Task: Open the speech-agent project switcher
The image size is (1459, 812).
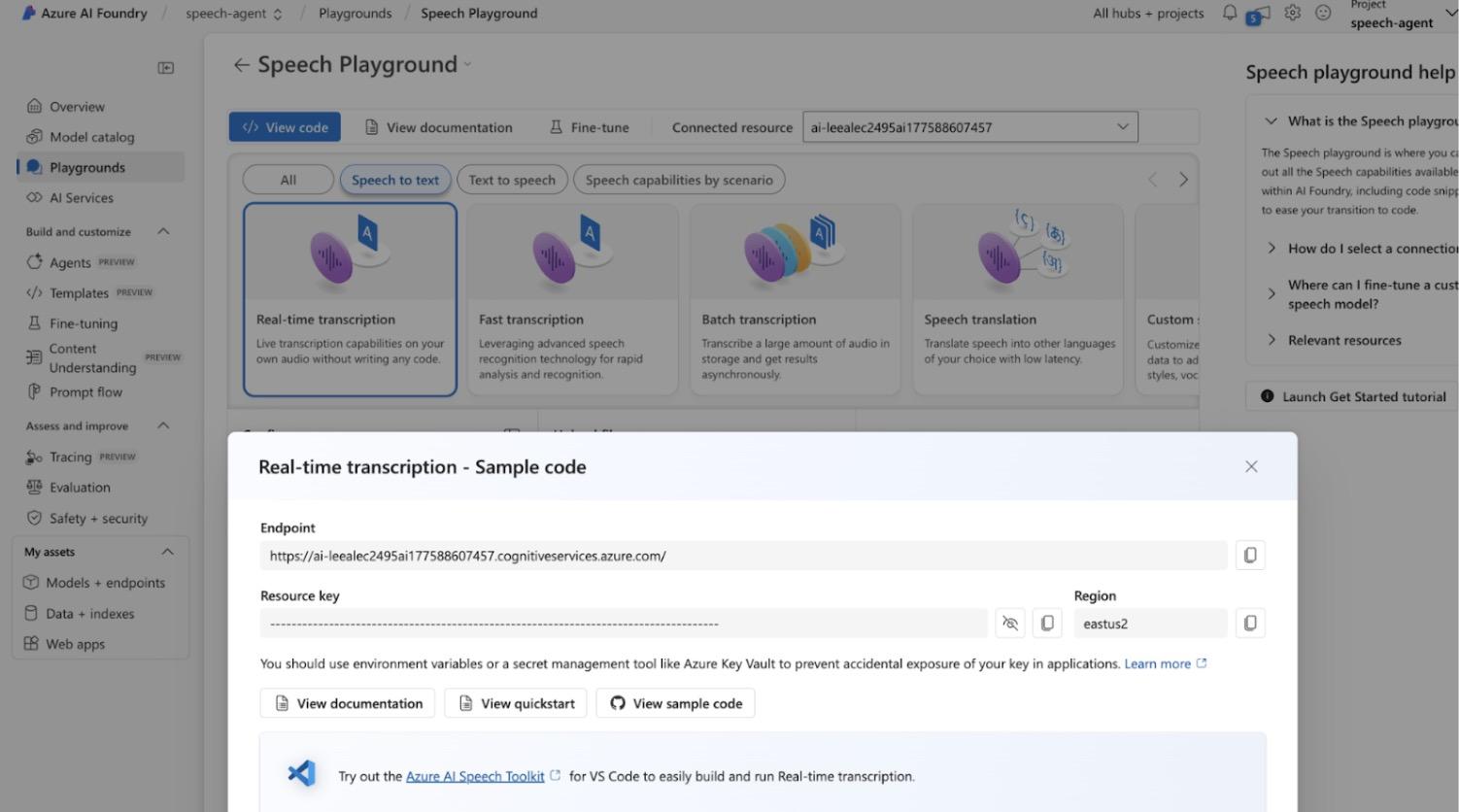Action: (232, 13)
